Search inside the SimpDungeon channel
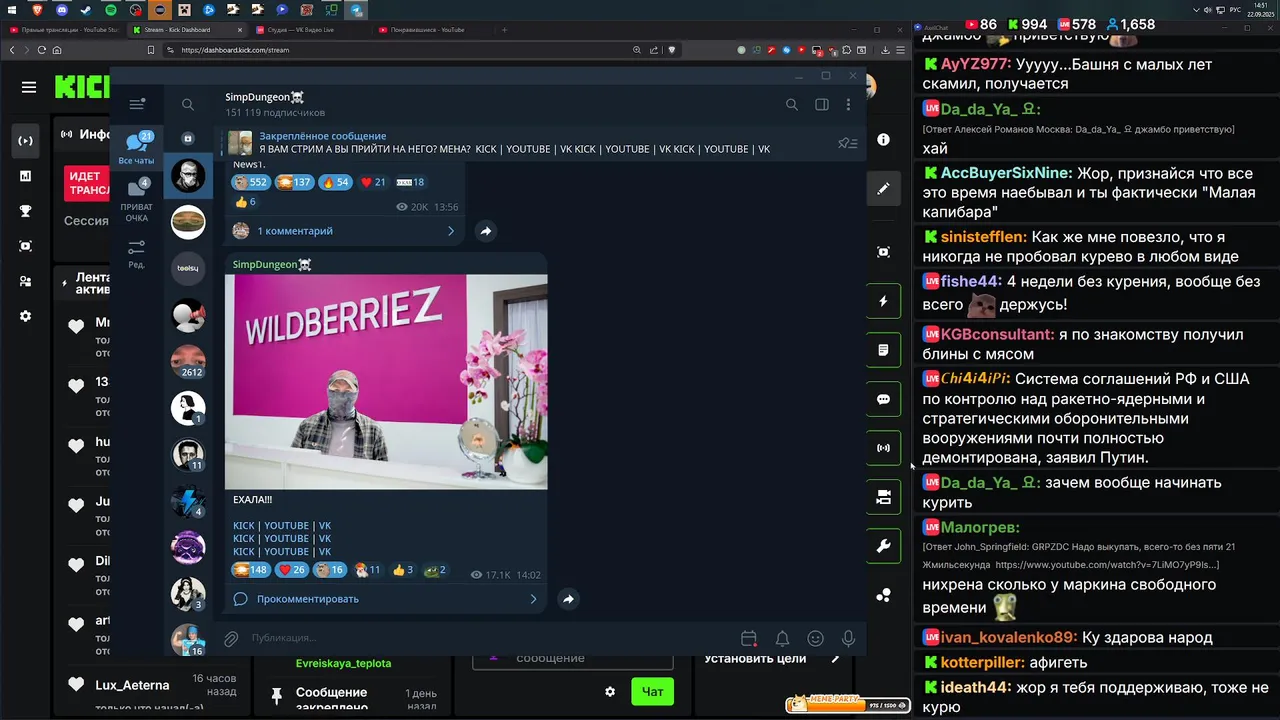This screenshot has height=720, width=1280. 792,104
